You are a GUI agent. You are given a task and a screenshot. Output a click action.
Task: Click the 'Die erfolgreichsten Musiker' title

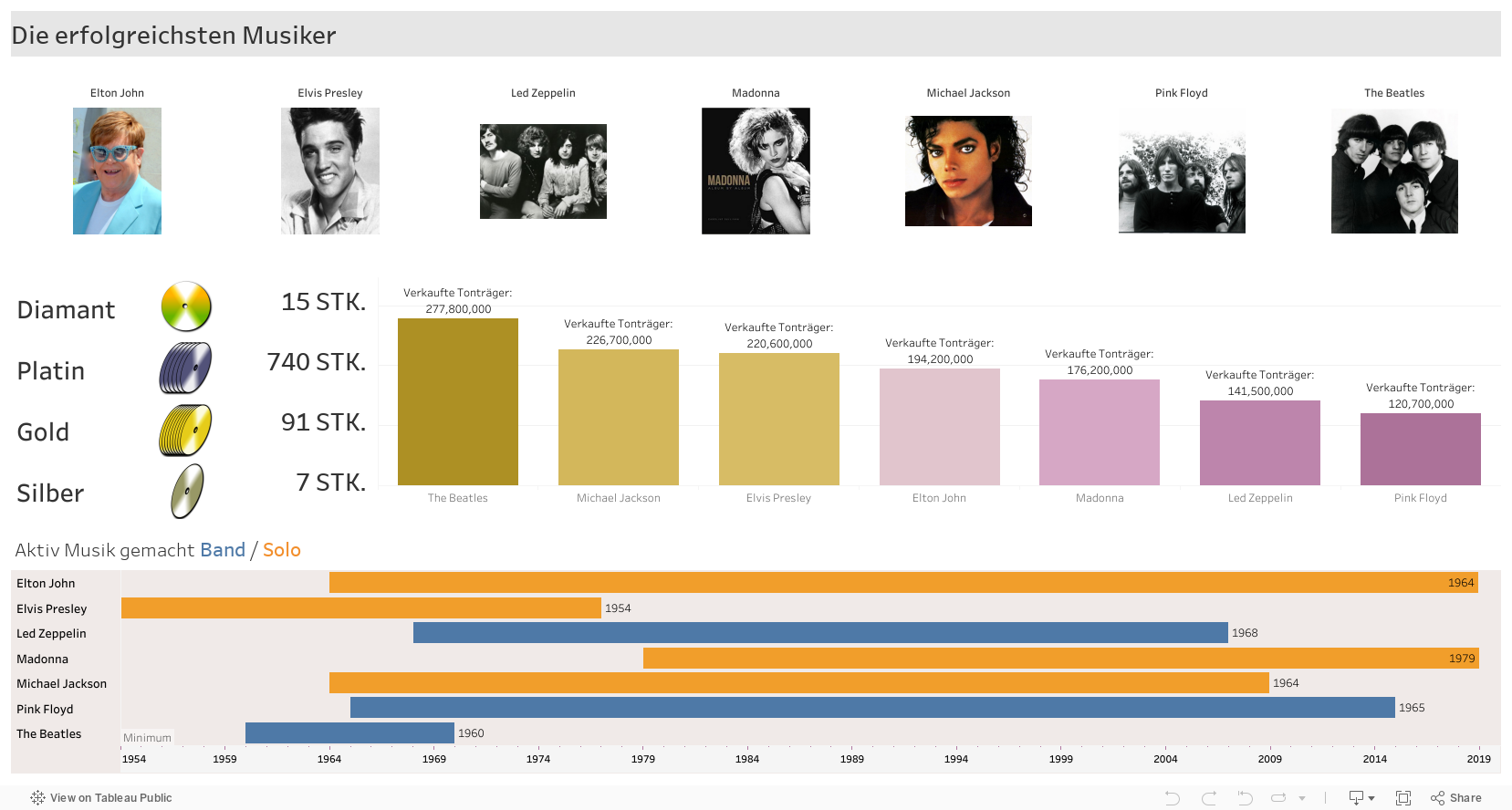click(173, 35)
